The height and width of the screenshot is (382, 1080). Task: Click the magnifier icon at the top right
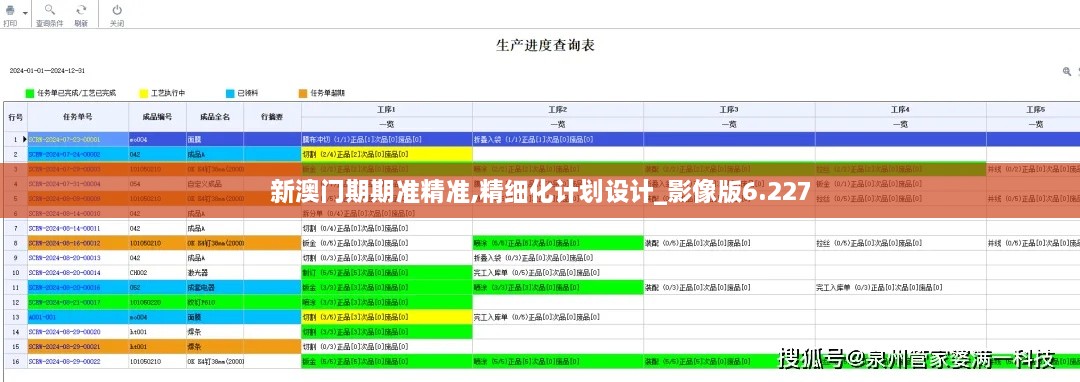[x=1068, y=71]
